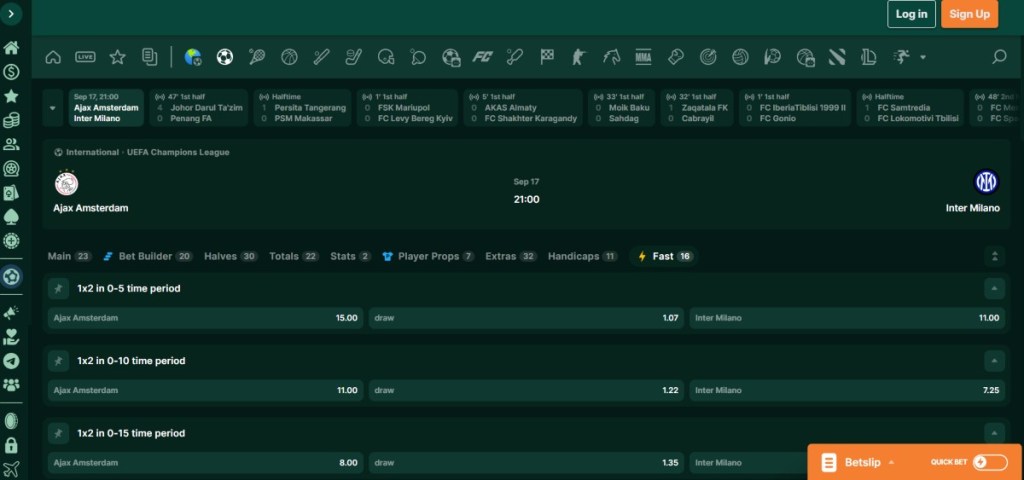Select the basketball sport icon

click(289, 57)
